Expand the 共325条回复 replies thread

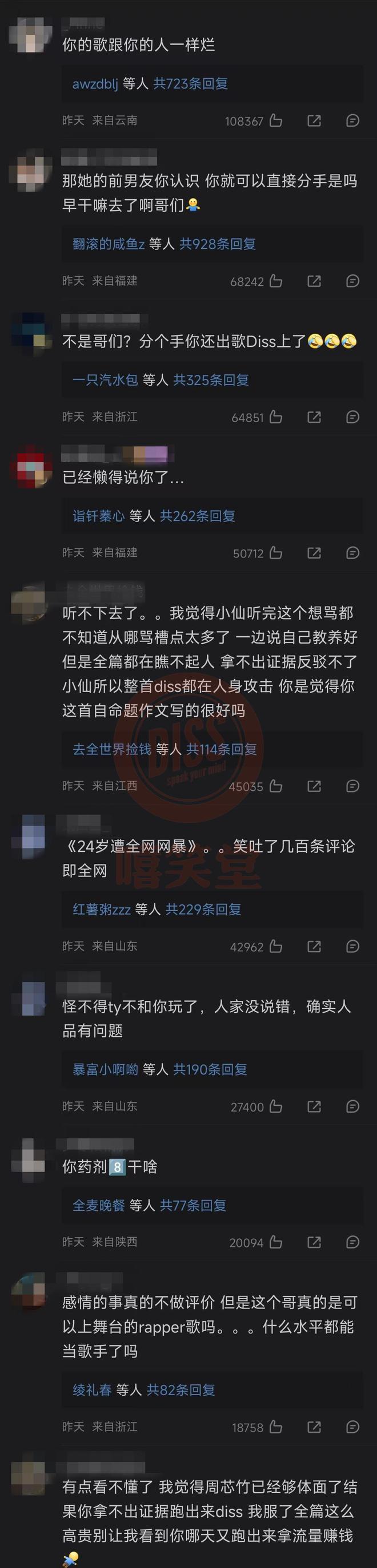coord(211,380)
